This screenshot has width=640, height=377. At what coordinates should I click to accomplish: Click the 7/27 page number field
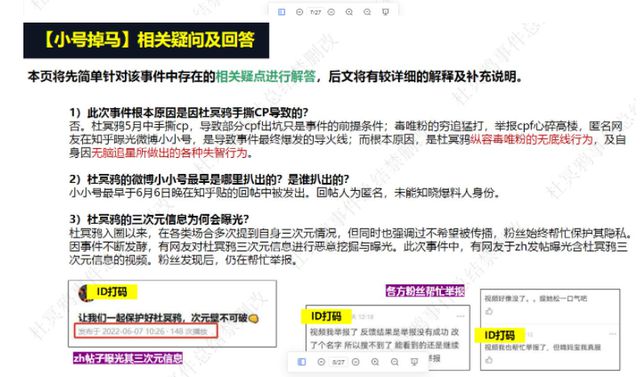315,12
